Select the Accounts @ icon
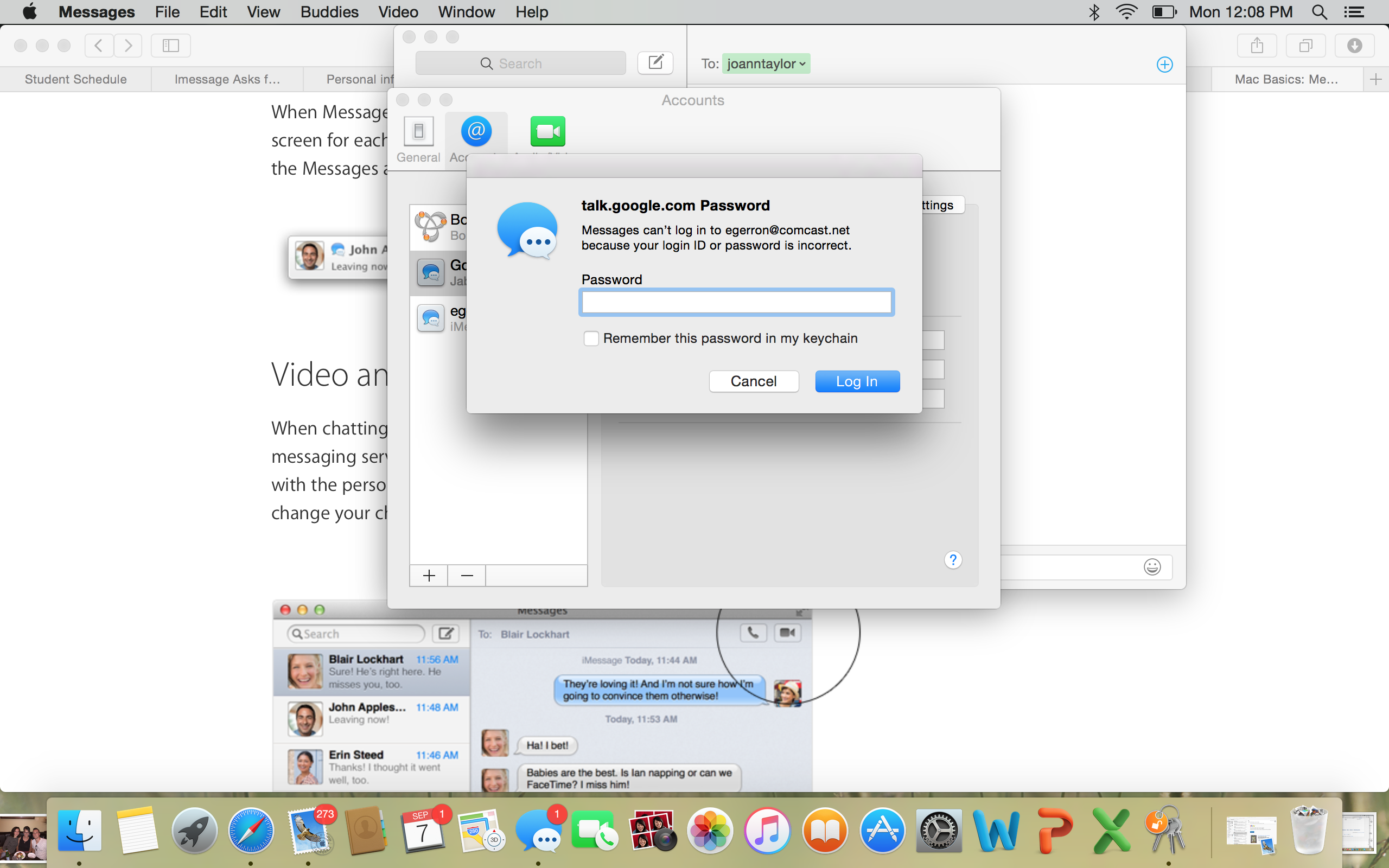The height and width of the screenshot is (868, 1389). [x=476, y=132]
